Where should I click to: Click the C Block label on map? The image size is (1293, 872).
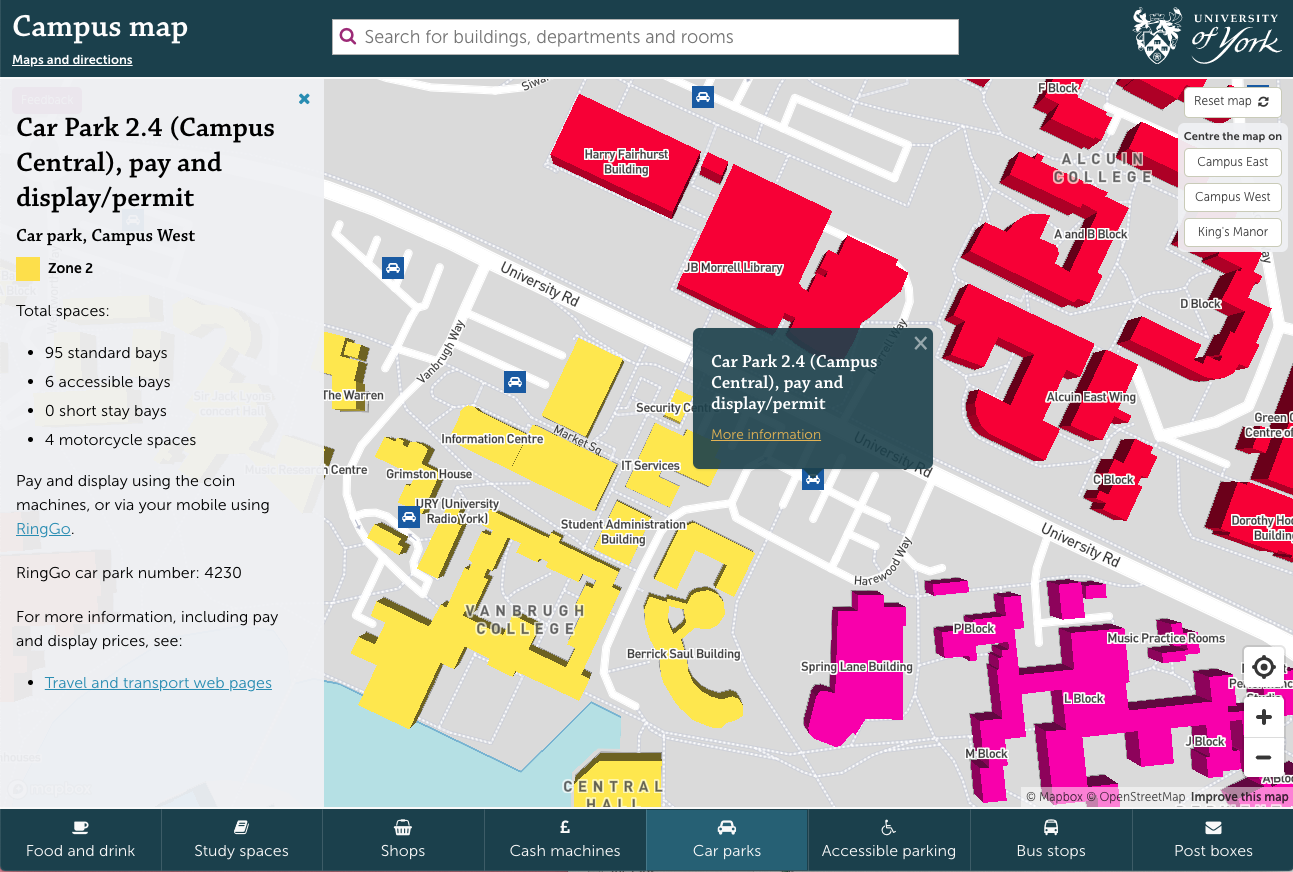pos(1113,480)
